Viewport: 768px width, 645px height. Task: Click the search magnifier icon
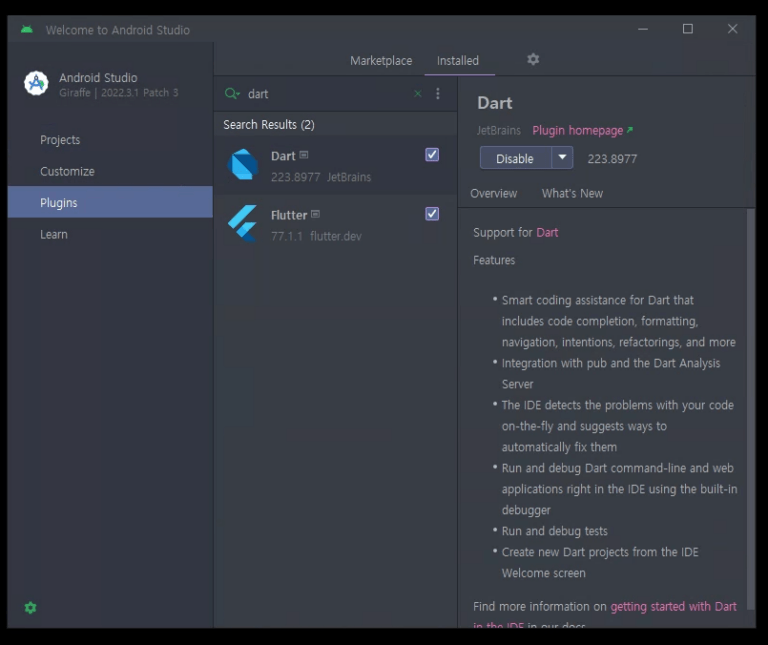tap(232, 94)
